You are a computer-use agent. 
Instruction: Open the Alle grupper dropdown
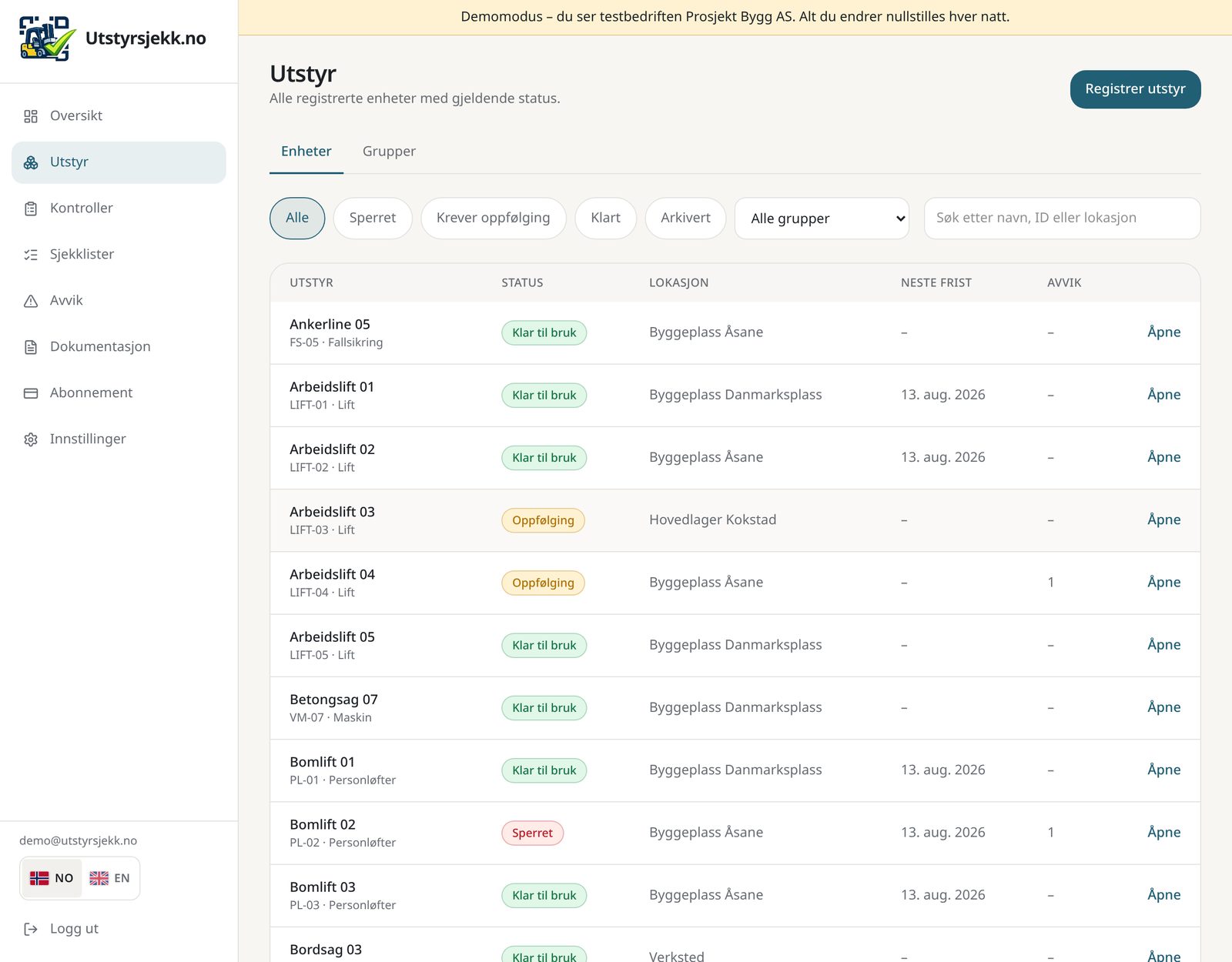pos(822,219)
